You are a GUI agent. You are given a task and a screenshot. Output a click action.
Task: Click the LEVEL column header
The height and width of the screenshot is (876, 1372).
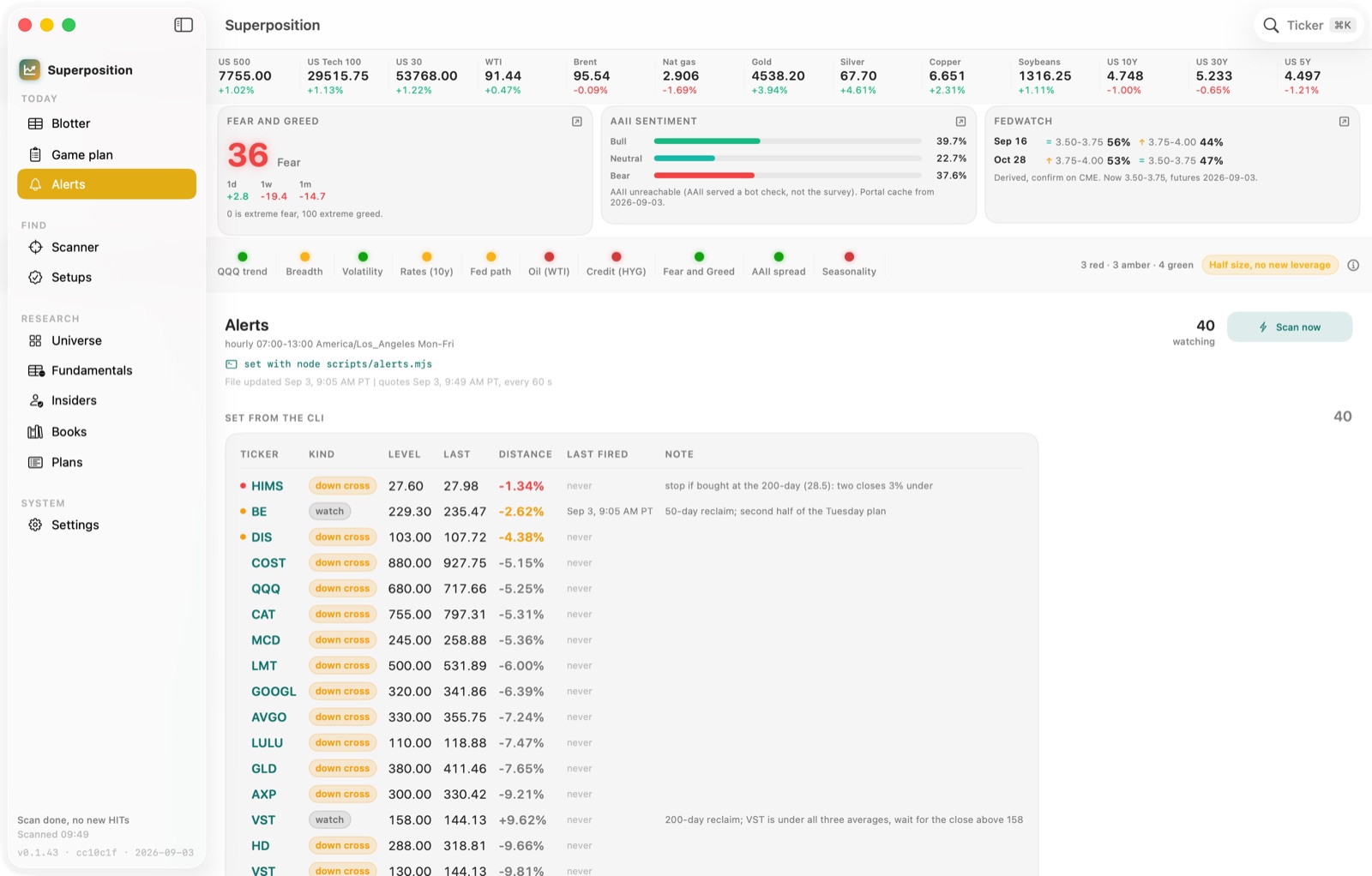[x=405, y=454]
